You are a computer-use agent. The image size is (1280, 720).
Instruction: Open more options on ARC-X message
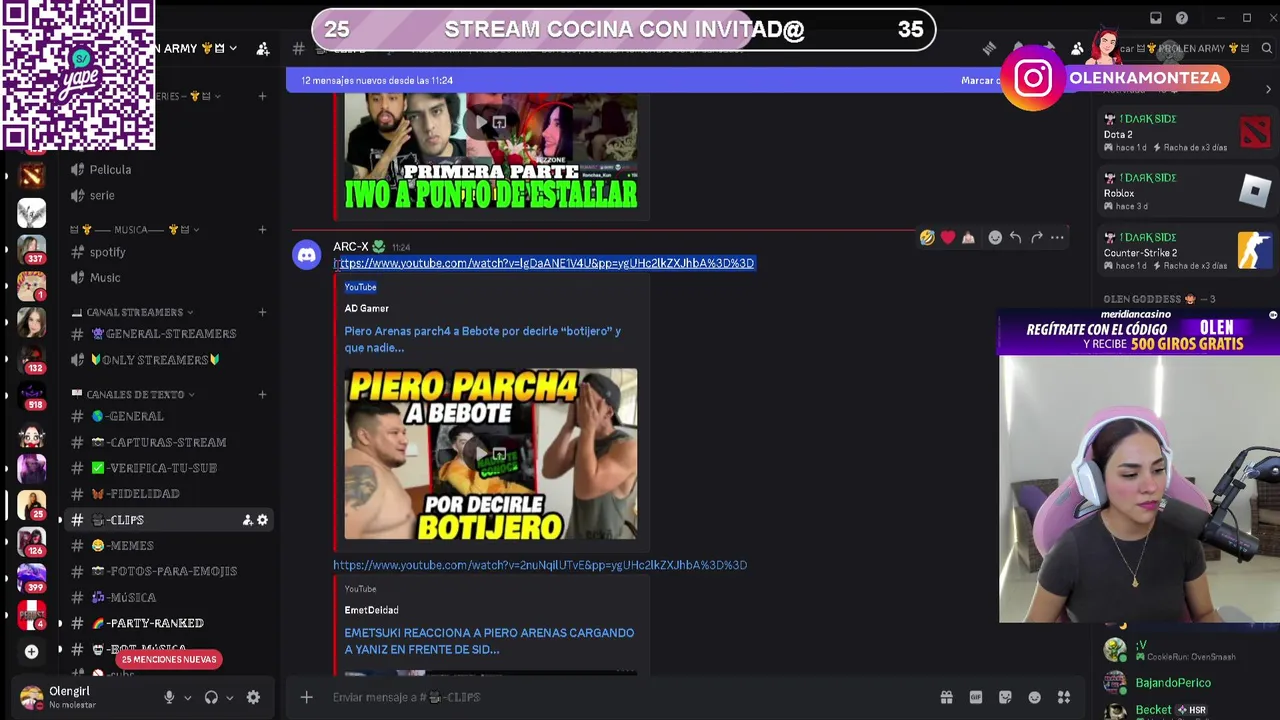[x=1057, y=238]
